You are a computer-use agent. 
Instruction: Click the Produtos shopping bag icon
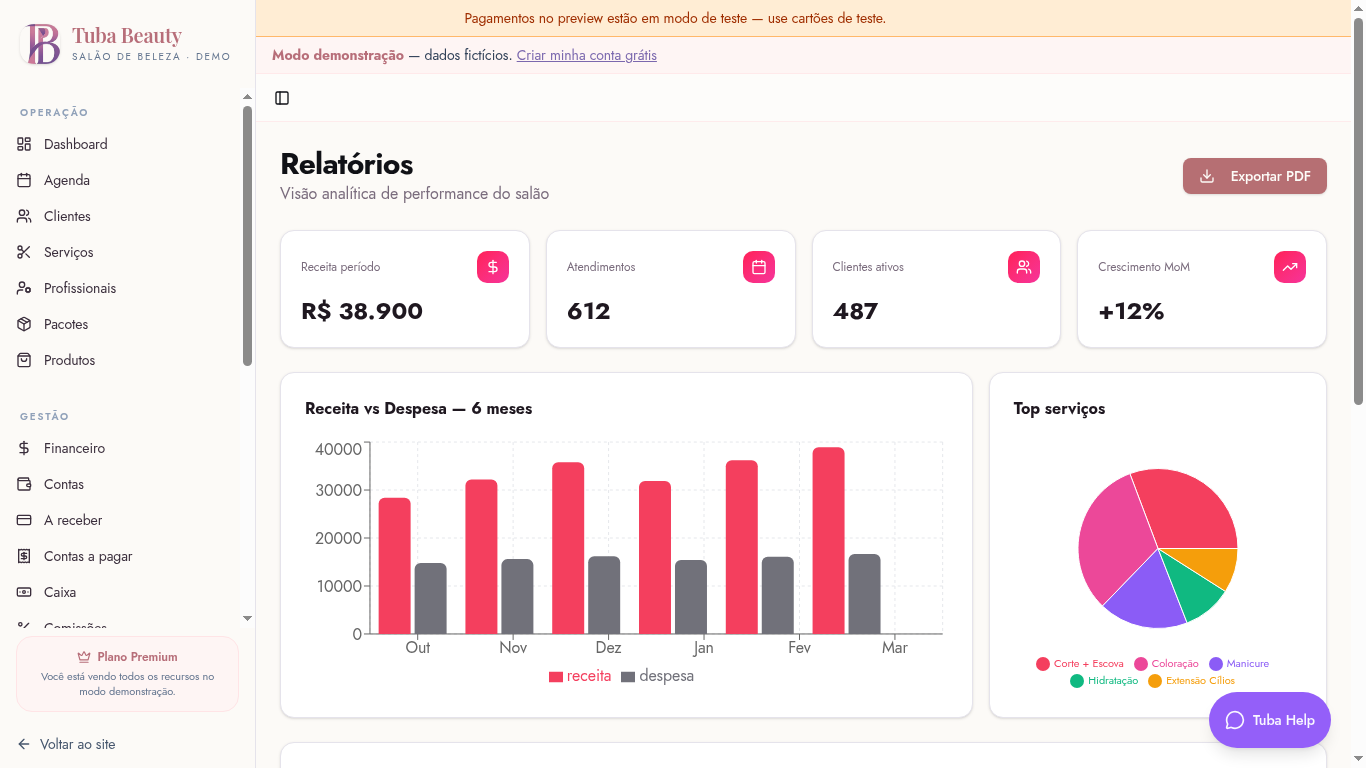24,360
